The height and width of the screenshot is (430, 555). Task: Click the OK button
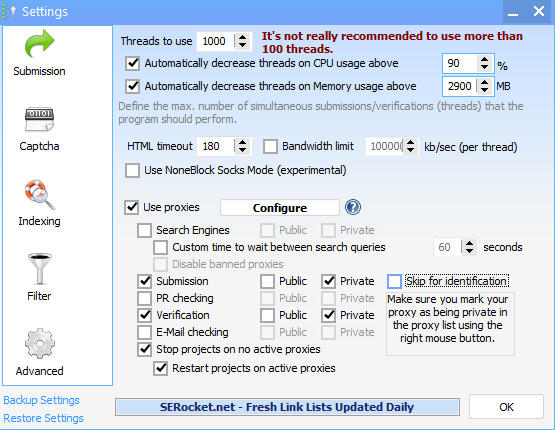coord(506,407)
